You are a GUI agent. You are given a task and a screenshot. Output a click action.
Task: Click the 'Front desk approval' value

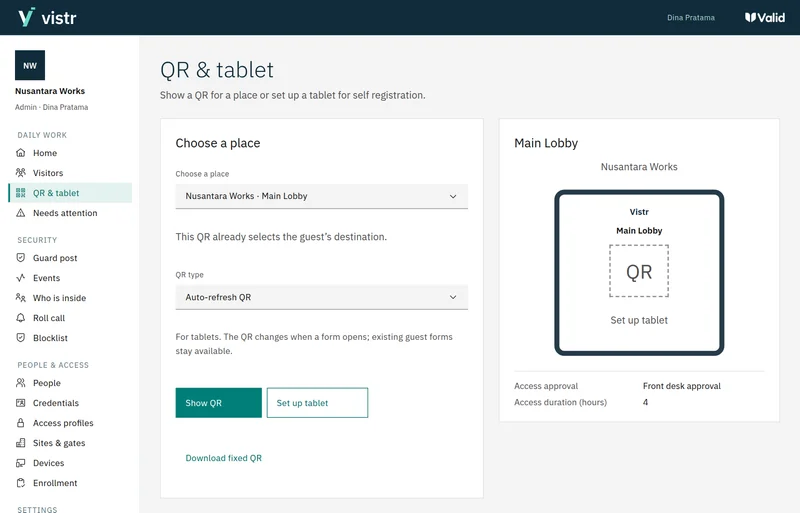click(682, 386)
